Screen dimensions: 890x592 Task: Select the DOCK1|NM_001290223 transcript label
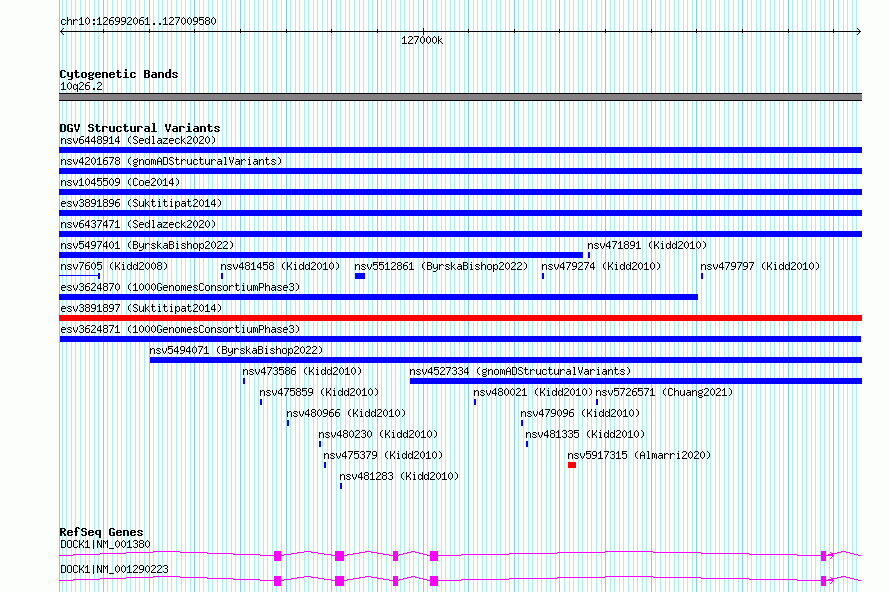pos(114,569)
